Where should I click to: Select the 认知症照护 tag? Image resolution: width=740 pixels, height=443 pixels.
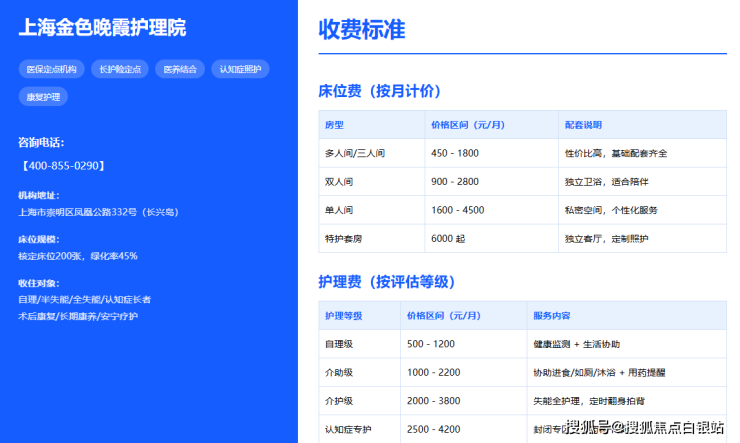(240, 69)
